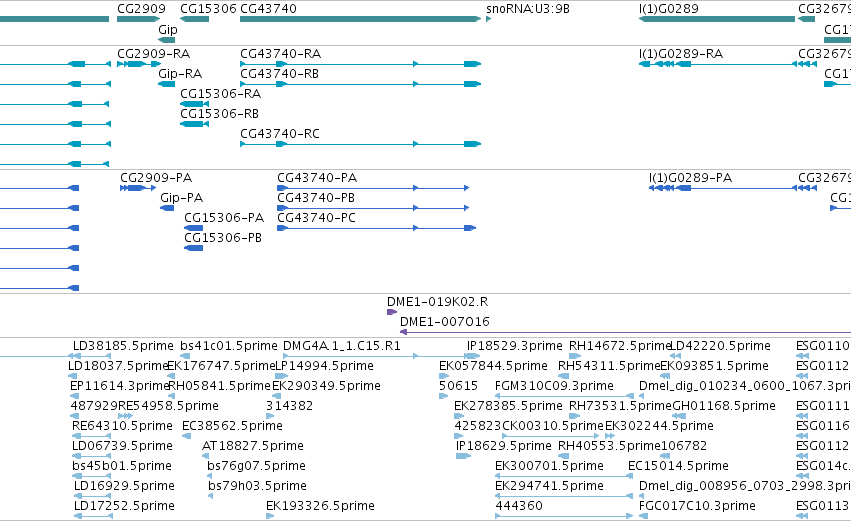
Task: Click EST label bs79h03.5prime
Action: (257, 487)
